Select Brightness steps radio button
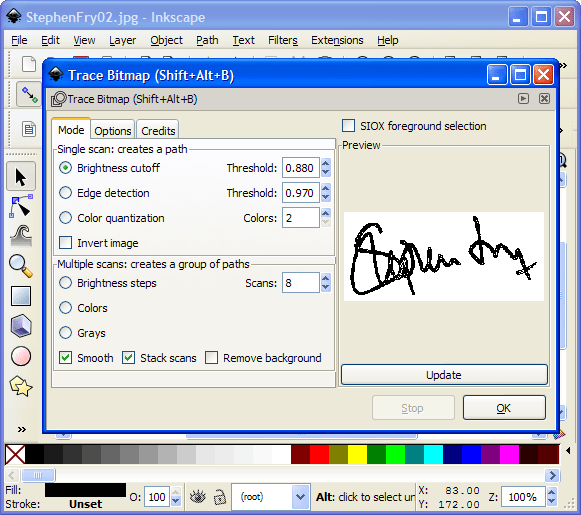The width and height of the screenshot is (581, 515). (66, 283)
